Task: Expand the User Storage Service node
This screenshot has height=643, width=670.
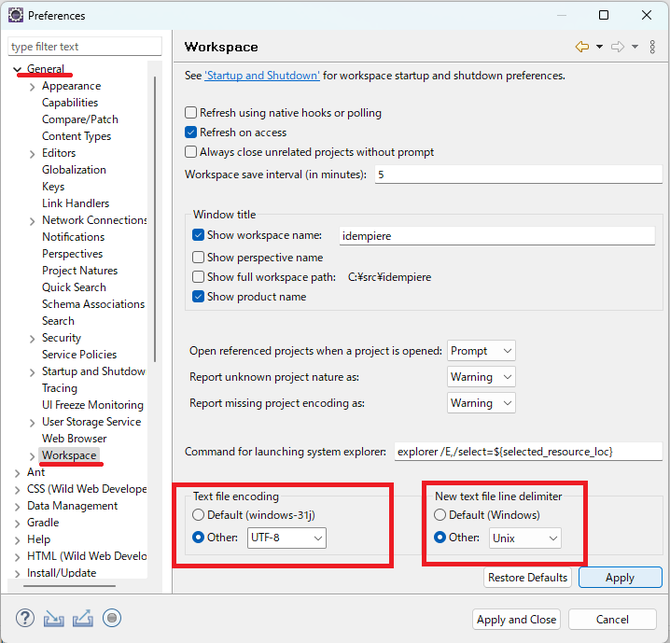Action: click(x=32, y=423)
